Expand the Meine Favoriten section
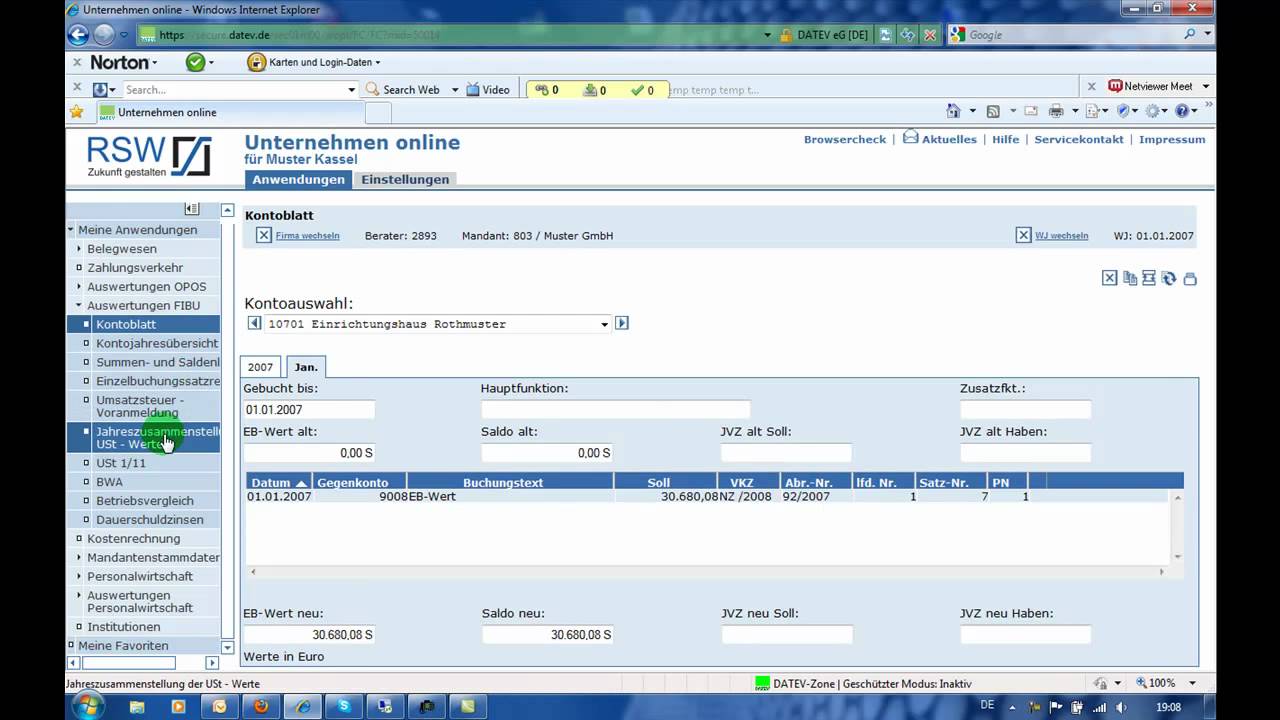This screenshot has height=720, width=1280. click(x=71, y=645)
